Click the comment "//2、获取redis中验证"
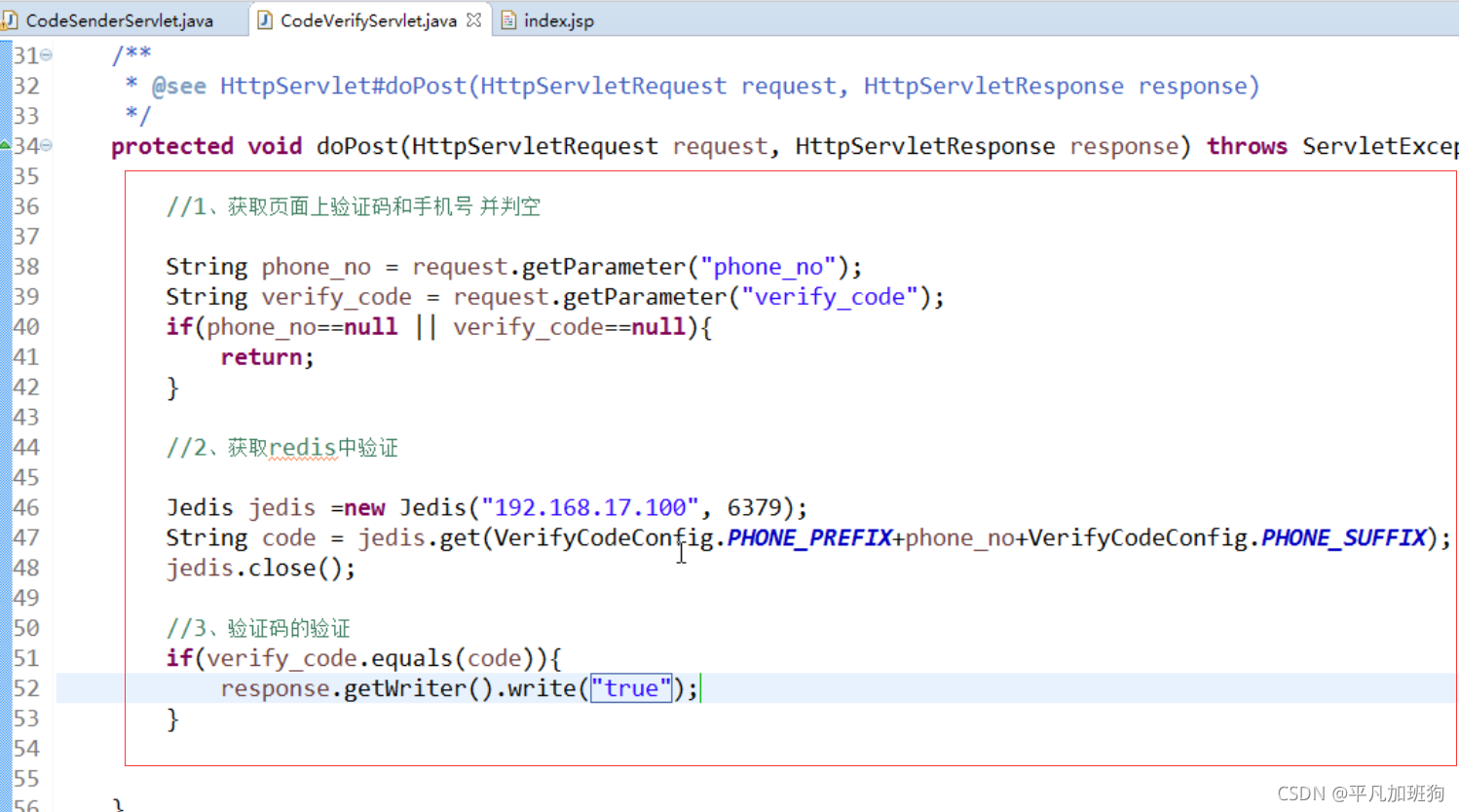 282,448
